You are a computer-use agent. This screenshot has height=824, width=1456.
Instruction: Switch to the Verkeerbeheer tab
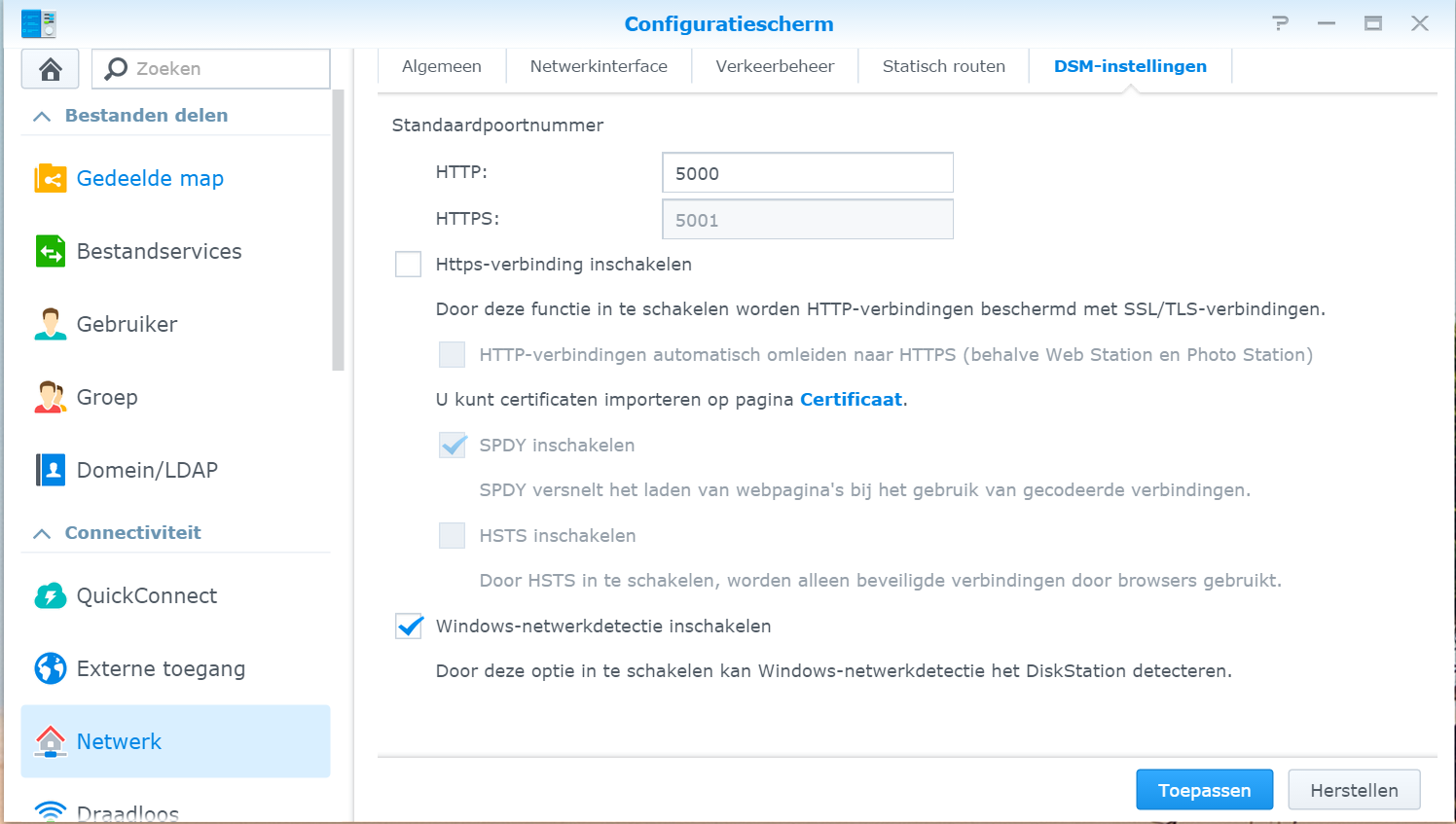click(x=775, y=66)
